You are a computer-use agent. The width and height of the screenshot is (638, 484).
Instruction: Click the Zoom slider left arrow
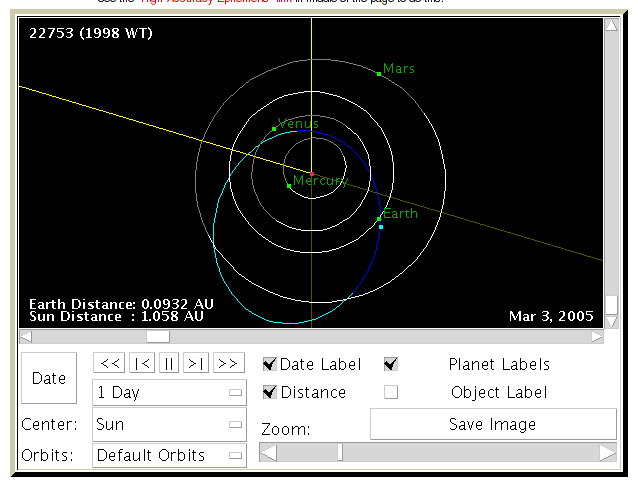tap(269, 453)
